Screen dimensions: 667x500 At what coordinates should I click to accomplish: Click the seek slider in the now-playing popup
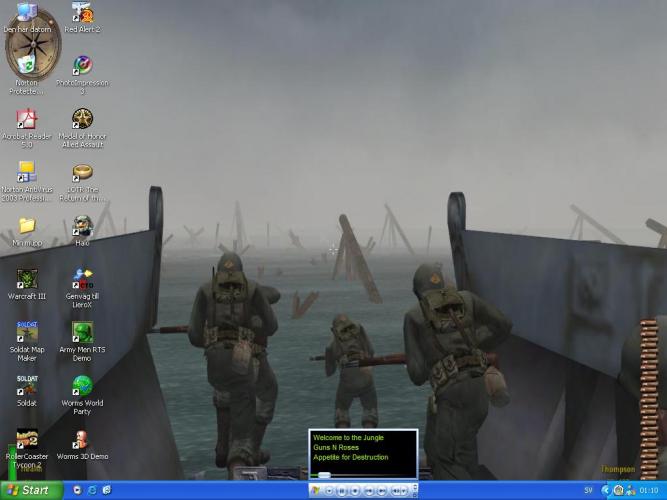[x=324, y=474]
